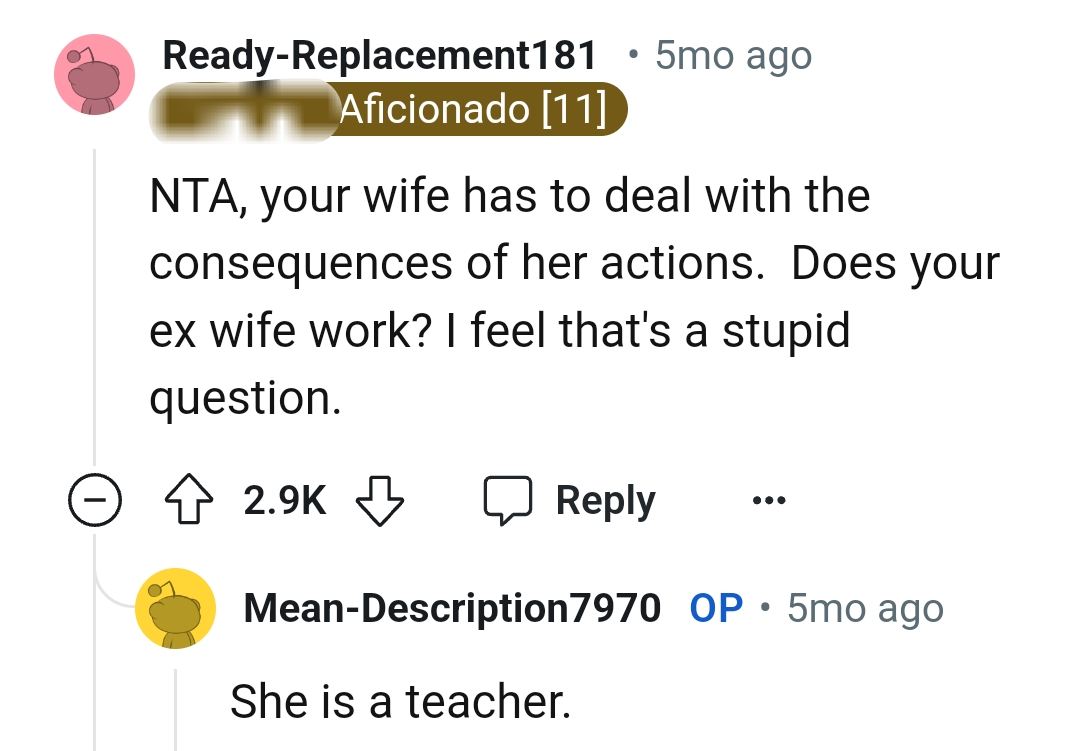Click the thread line to collapse replies
The width and height of the screenshot is (1080, 751).
pos(95,300)
